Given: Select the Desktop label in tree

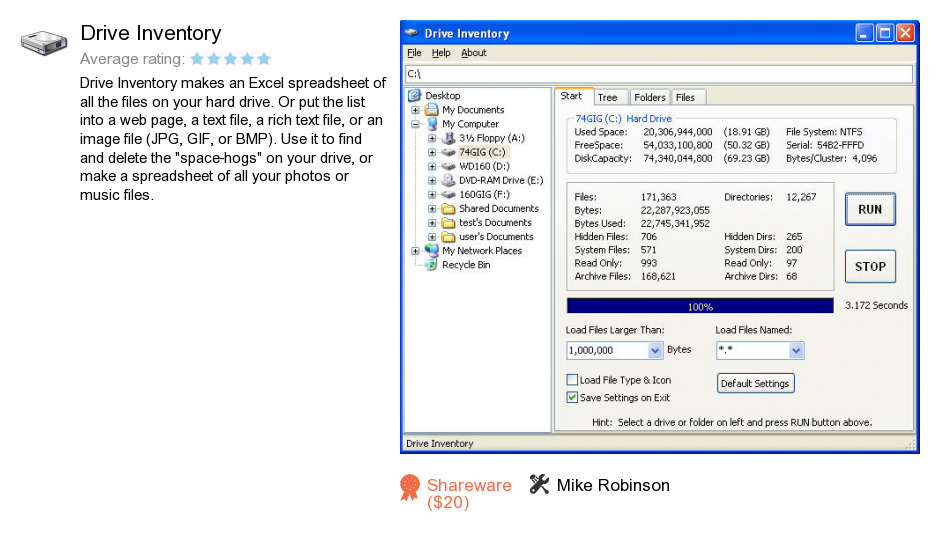Looking at the screenshot, I should pyautogui.click(x=443, y=95).
